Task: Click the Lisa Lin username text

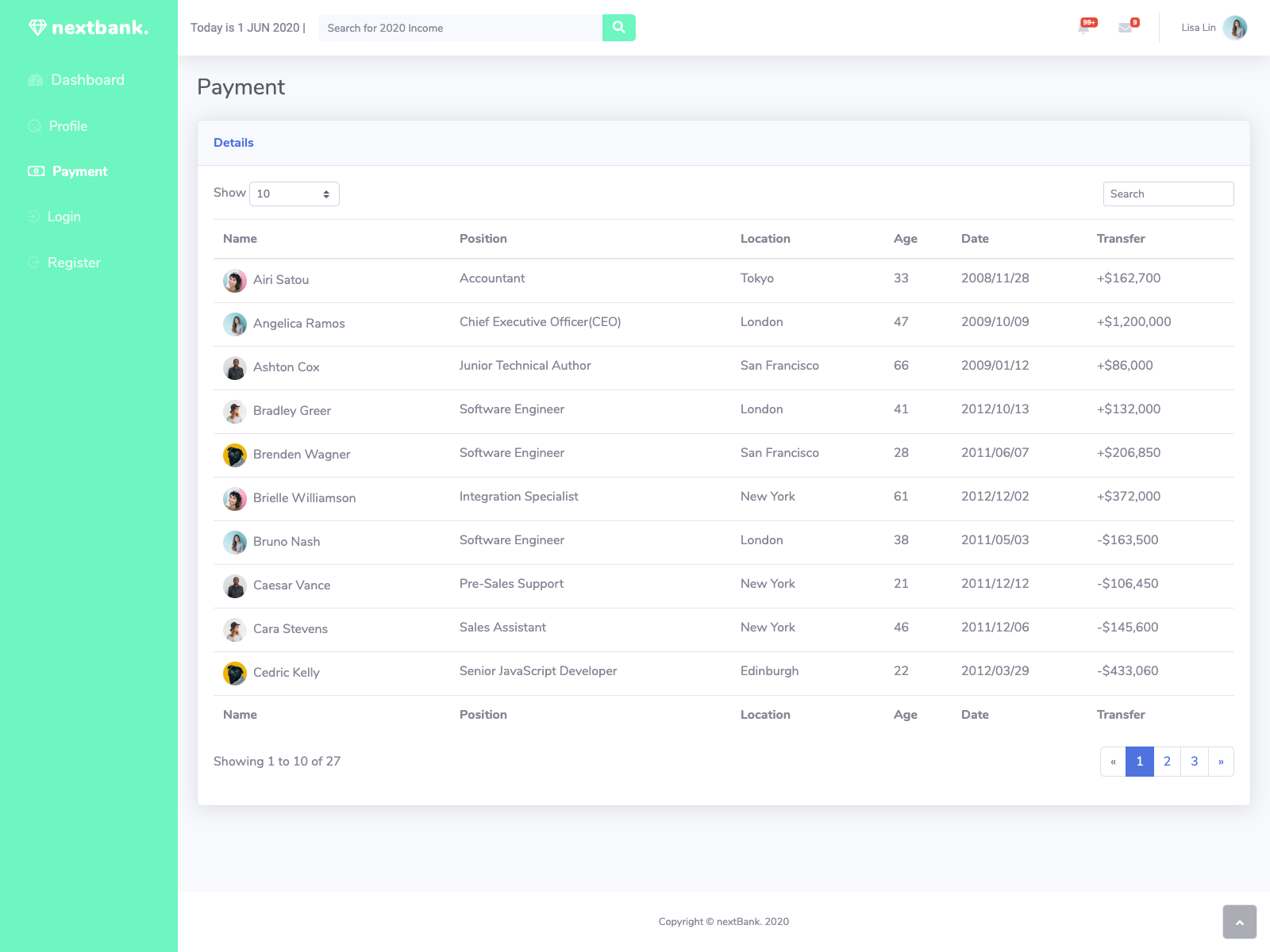Action: pyautogui.click(x=1199, y=28)
